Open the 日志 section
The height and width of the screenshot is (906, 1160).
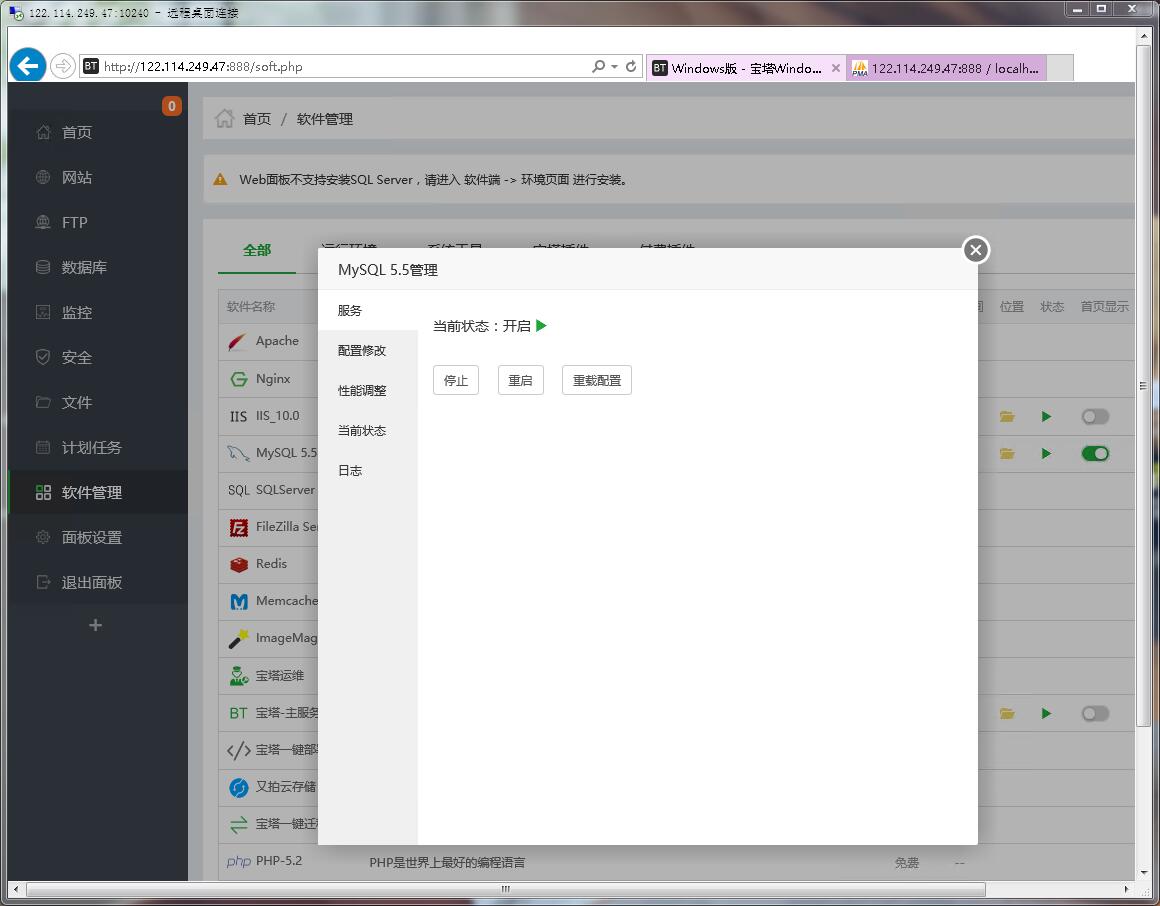[368, 470]
